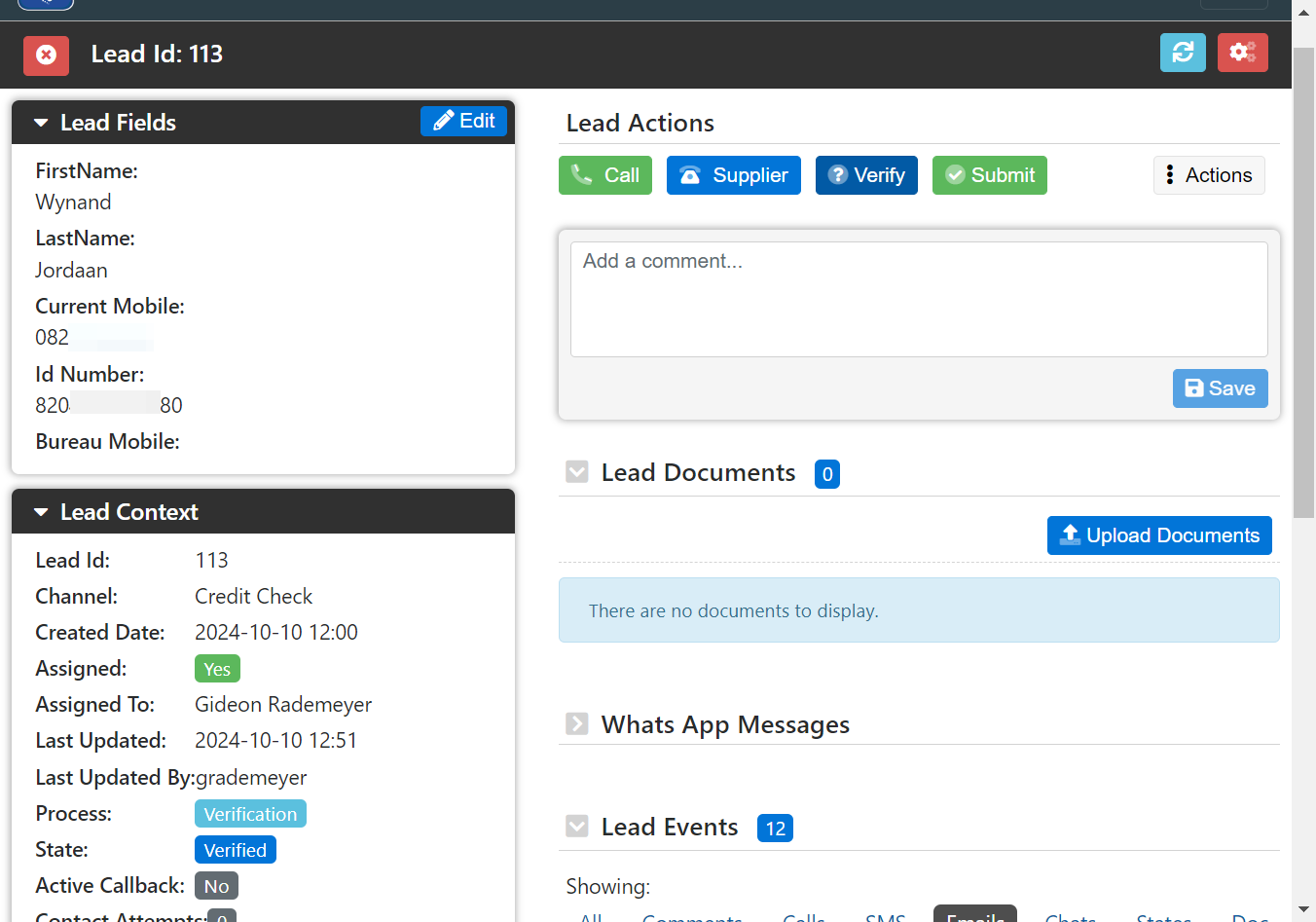1316x922 pixels.
Task: Click the green Yes assigned badge
Action: point(217,669)
